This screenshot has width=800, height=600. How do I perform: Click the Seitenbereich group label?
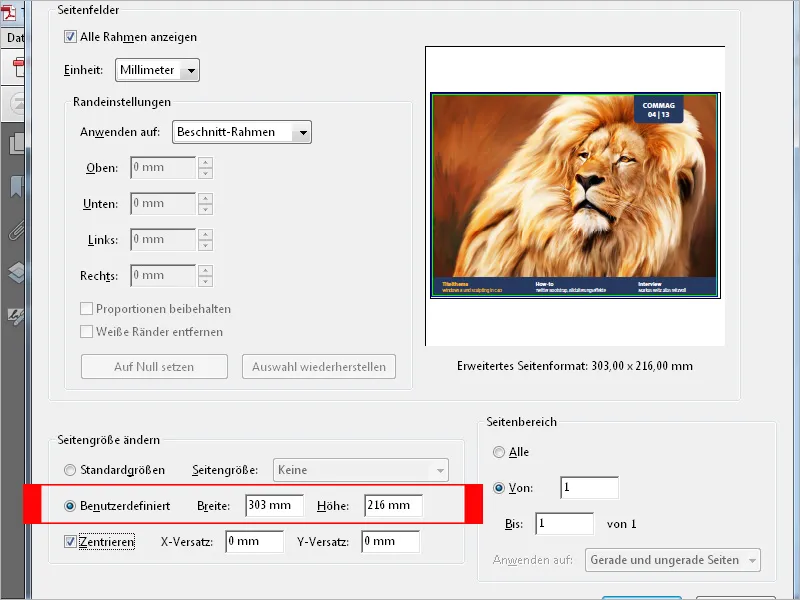pos(521,422)
